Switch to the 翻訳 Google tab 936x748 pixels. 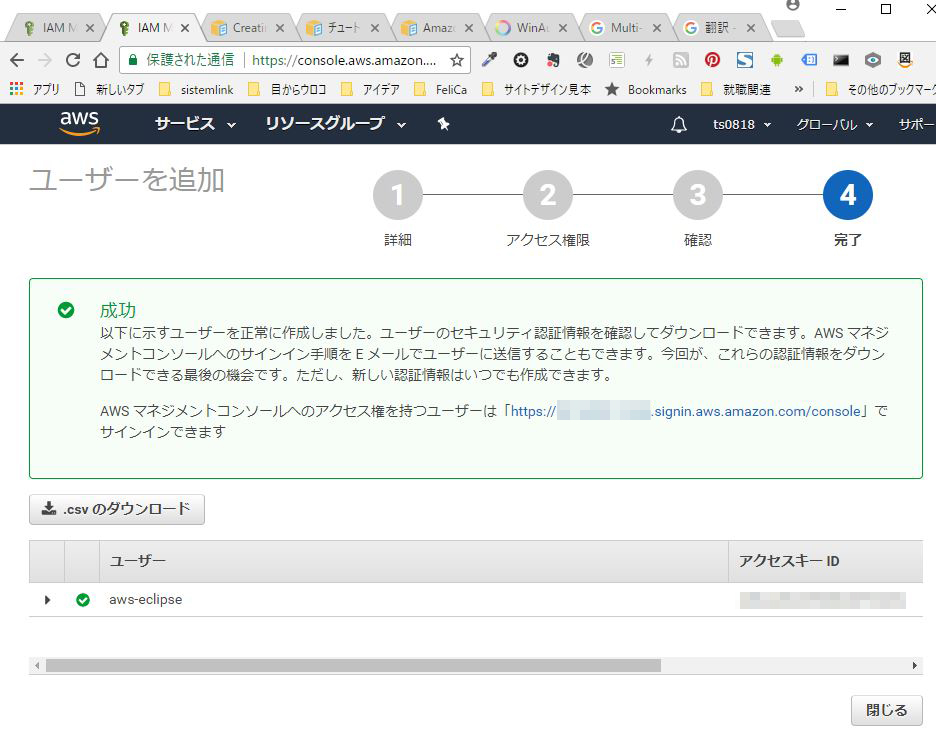[x=719, y=27]
